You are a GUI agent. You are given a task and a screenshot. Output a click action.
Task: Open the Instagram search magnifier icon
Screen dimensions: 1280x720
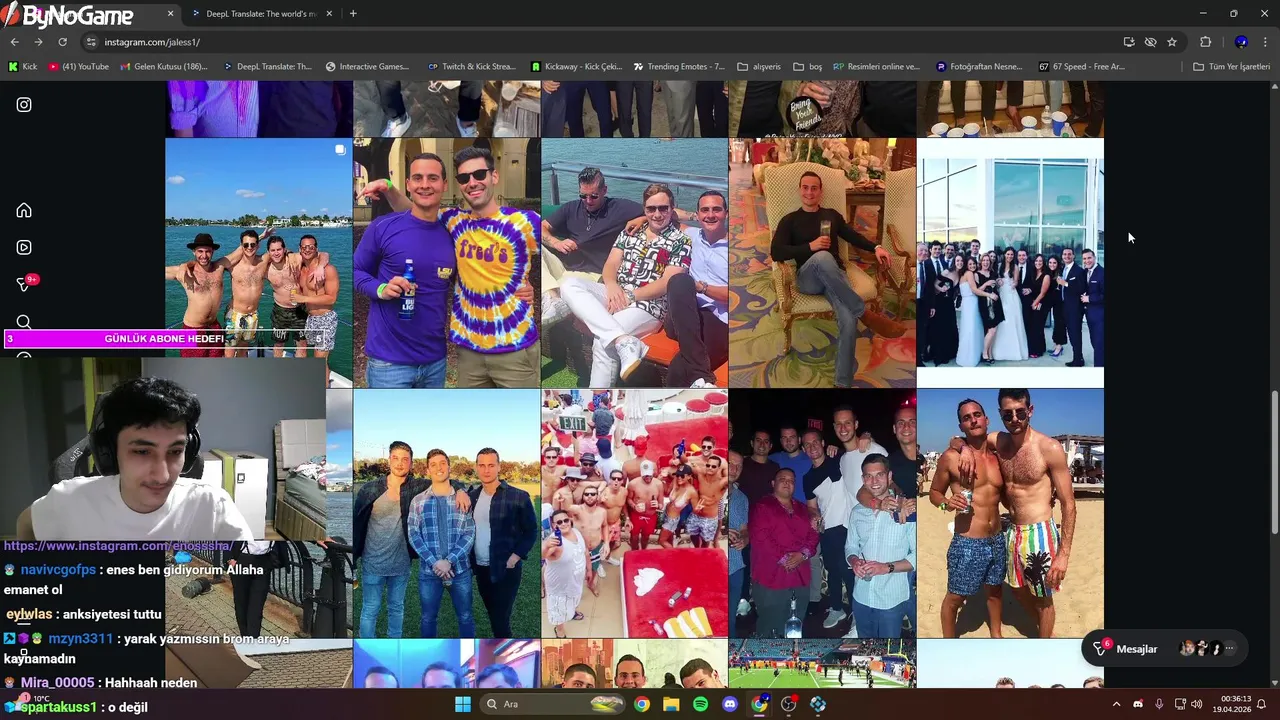pyautogui.click(x=24, y=322)
